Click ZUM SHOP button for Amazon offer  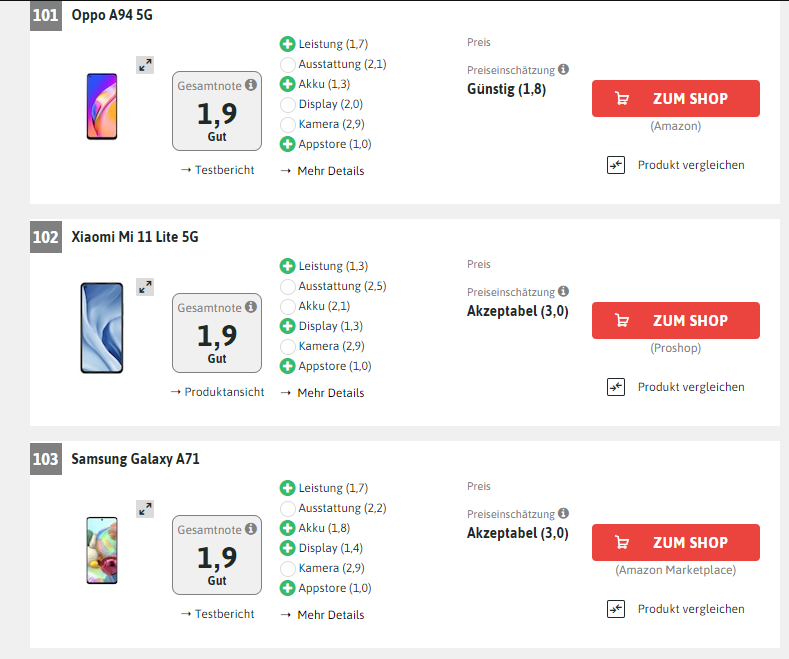676,99
